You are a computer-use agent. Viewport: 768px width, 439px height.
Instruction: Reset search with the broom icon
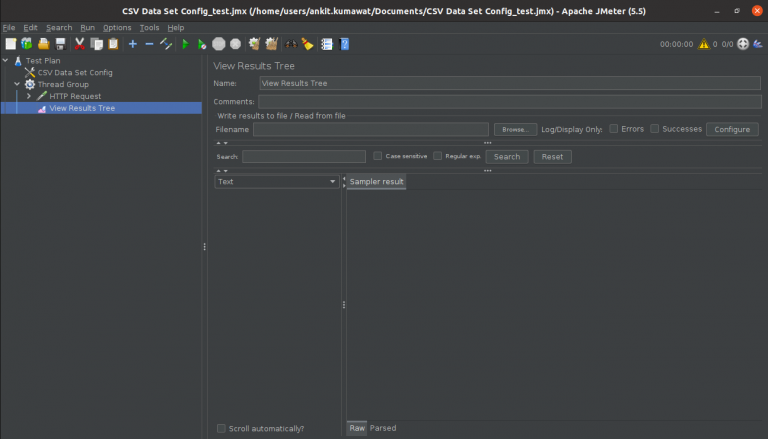[x=308, y=44]
